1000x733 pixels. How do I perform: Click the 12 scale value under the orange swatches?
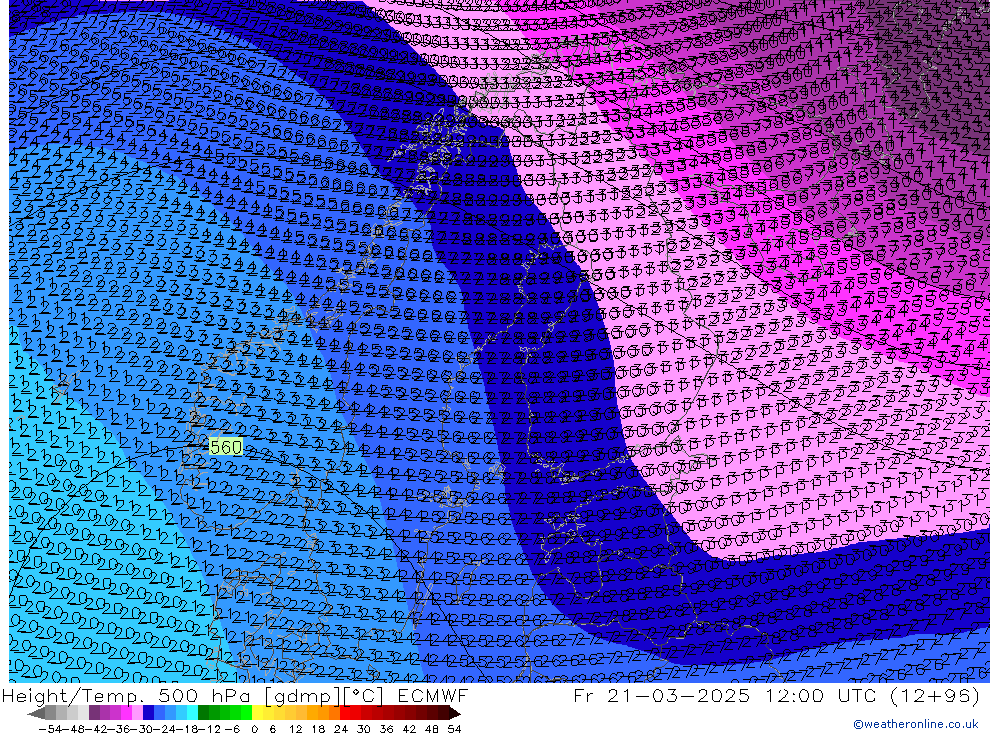(295, 729)
